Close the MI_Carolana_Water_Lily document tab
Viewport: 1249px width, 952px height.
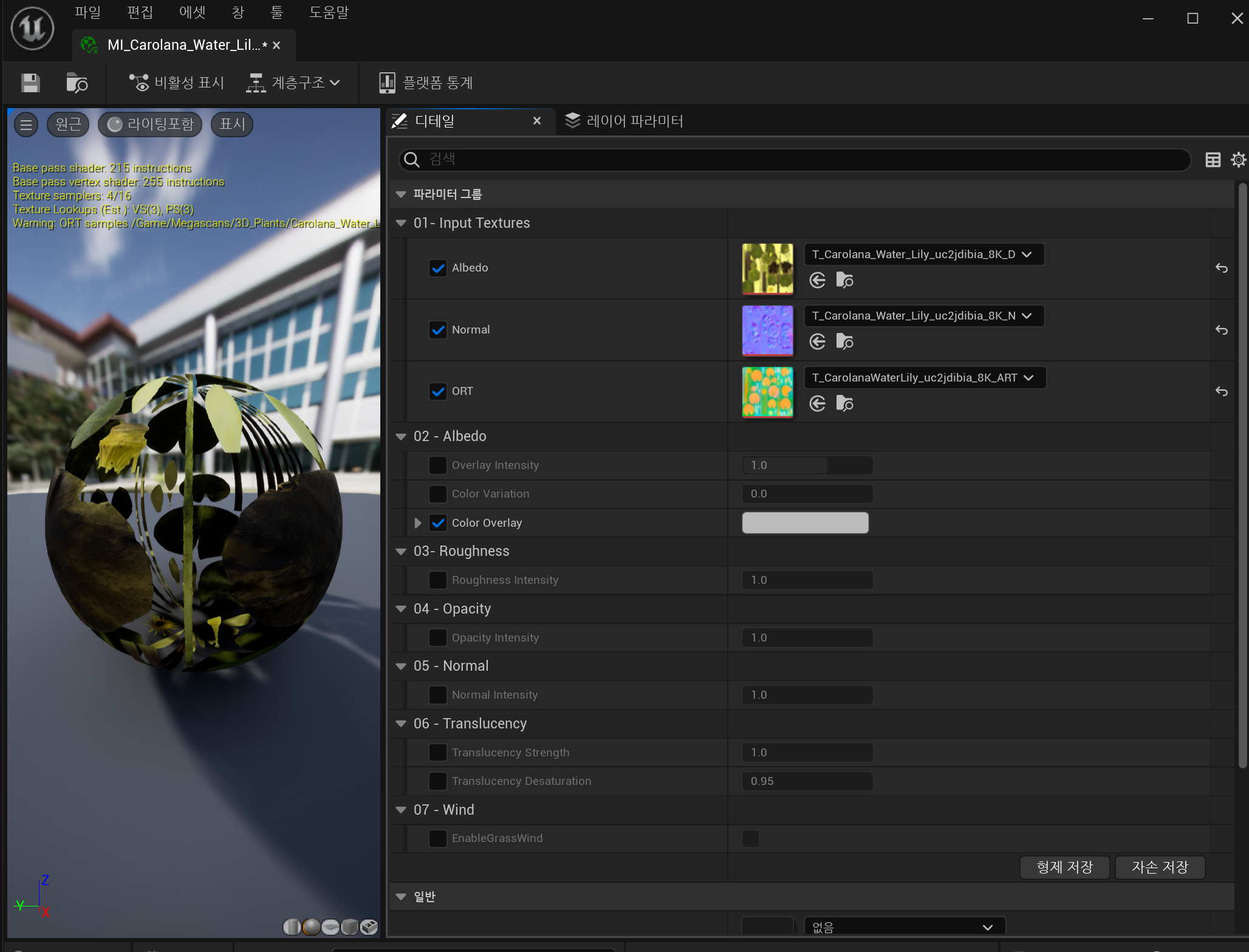click(276, 45)
